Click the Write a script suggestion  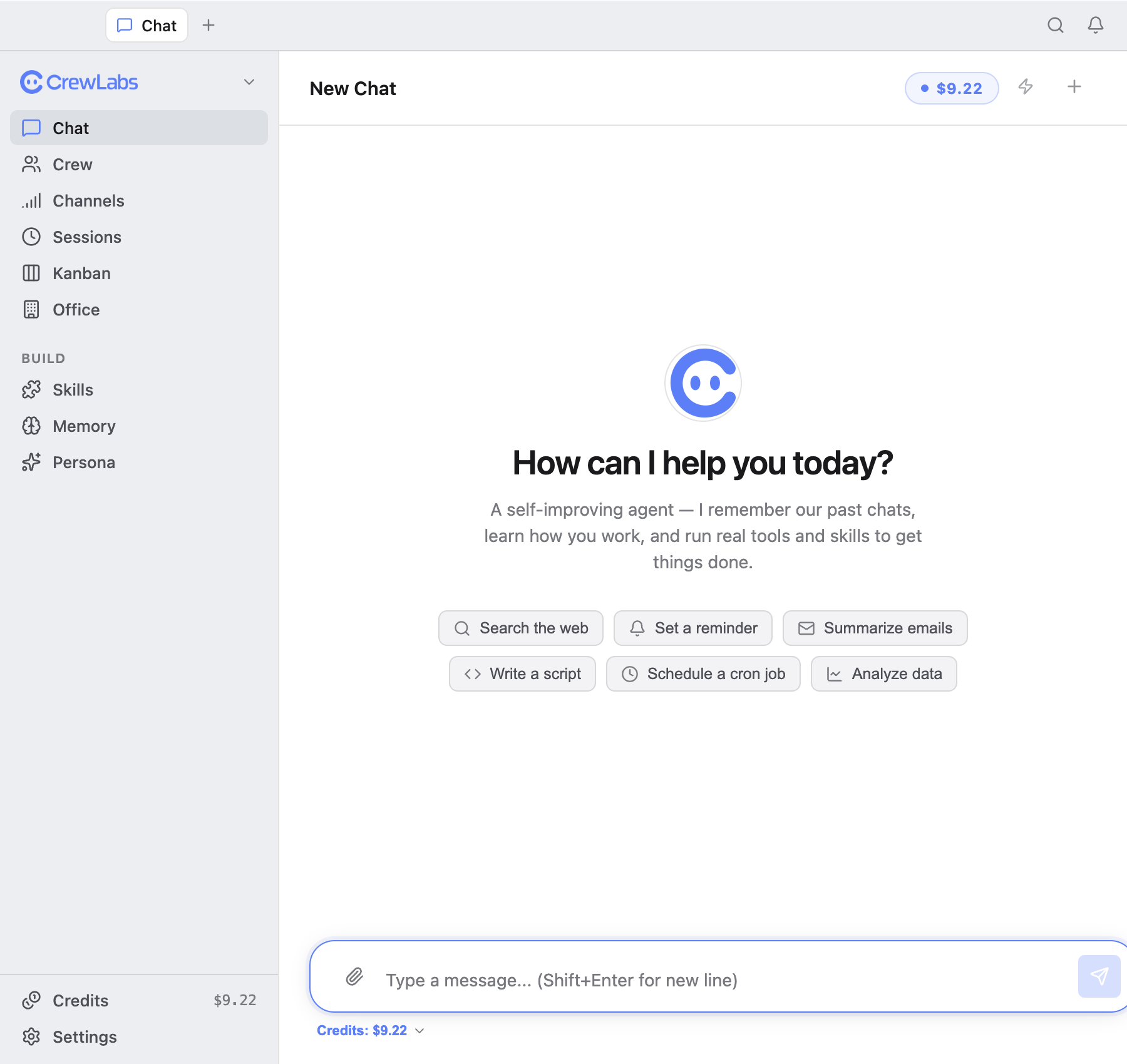tap(522, 673)
